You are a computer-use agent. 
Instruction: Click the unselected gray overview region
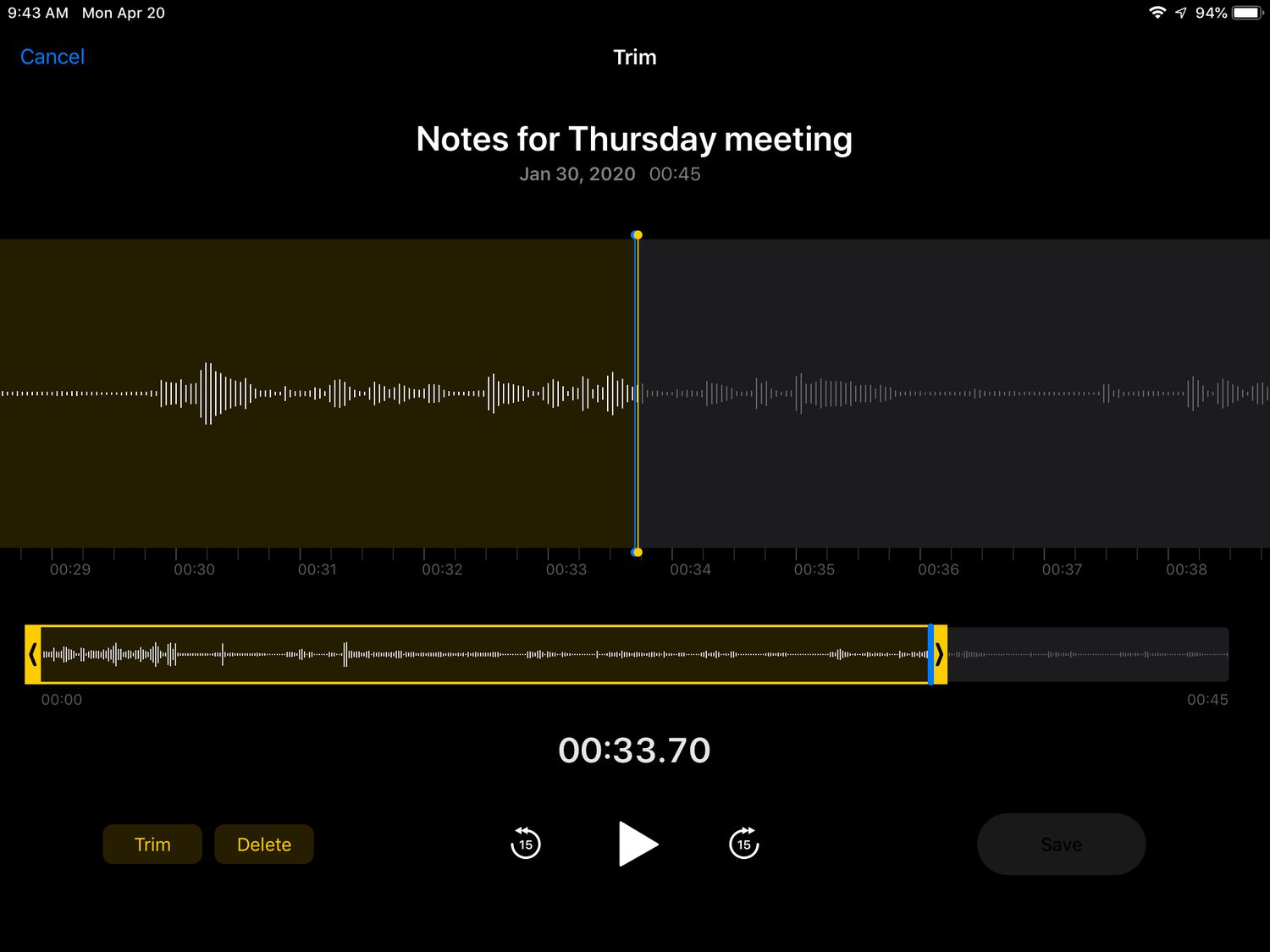(1088, 654)
